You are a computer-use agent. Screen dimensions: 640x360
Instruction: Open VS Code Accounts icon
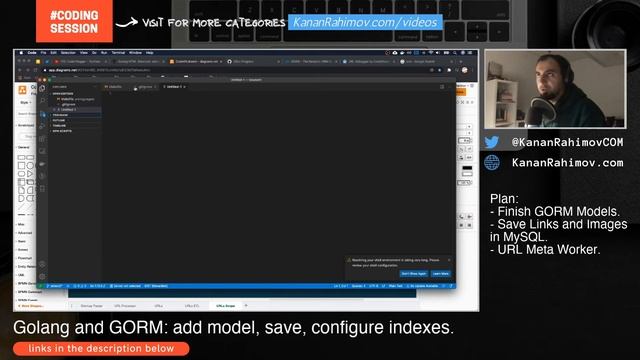coord(42,264)
